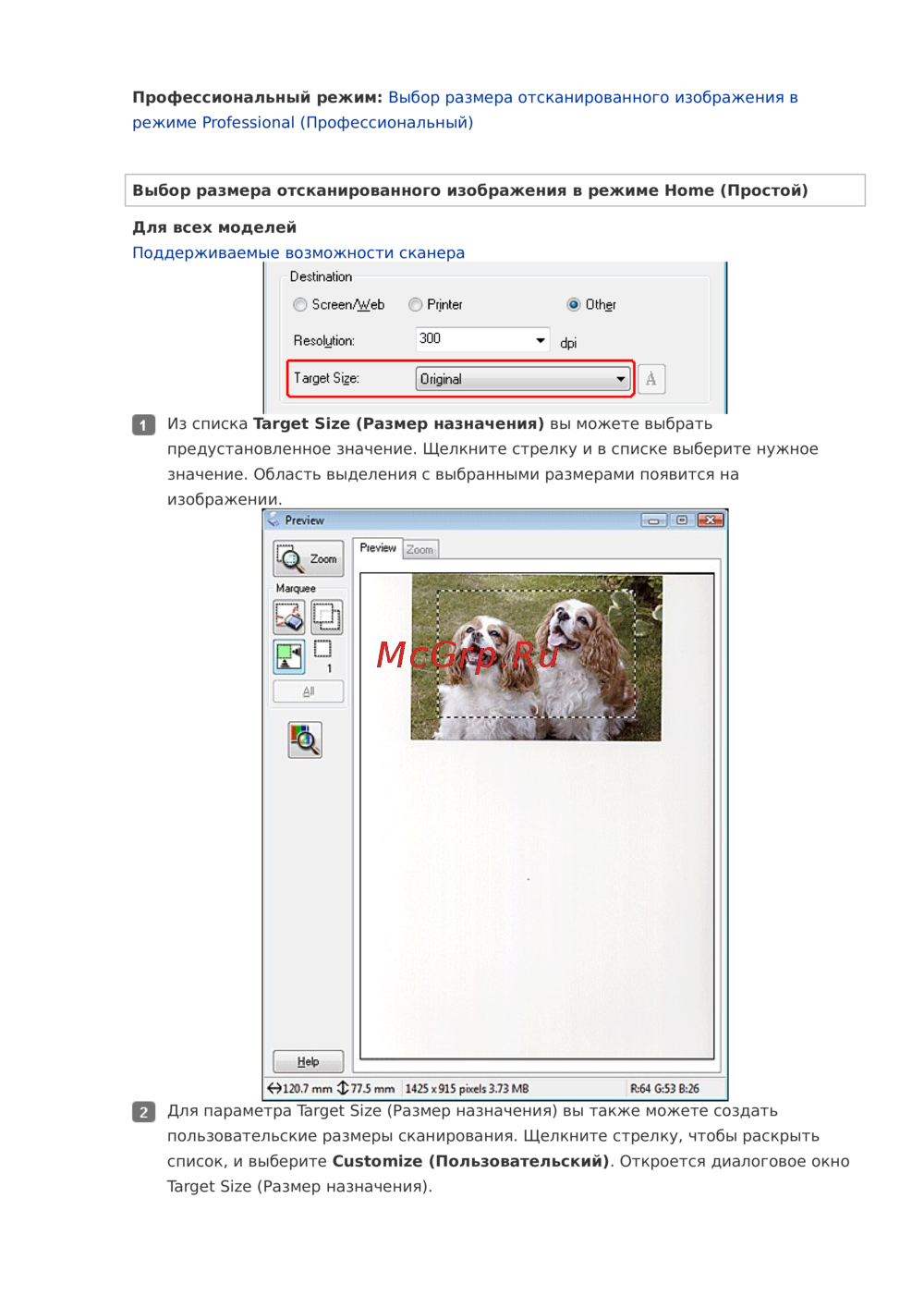Click the copy marquee icon

click(x=326, y=617)
